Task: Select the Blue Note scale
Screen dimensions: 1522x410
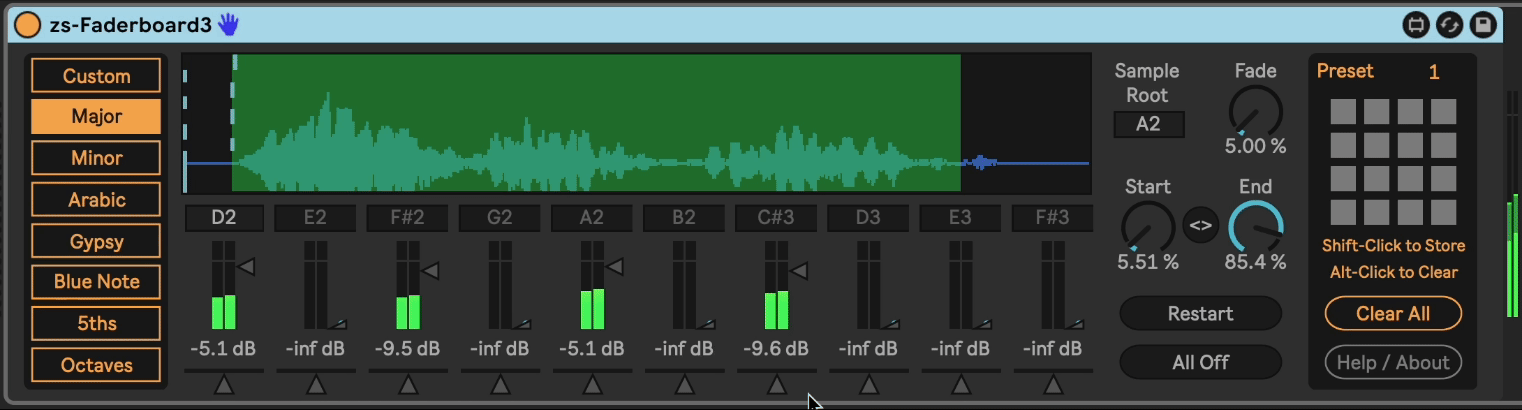Action: tap(96, 282)
